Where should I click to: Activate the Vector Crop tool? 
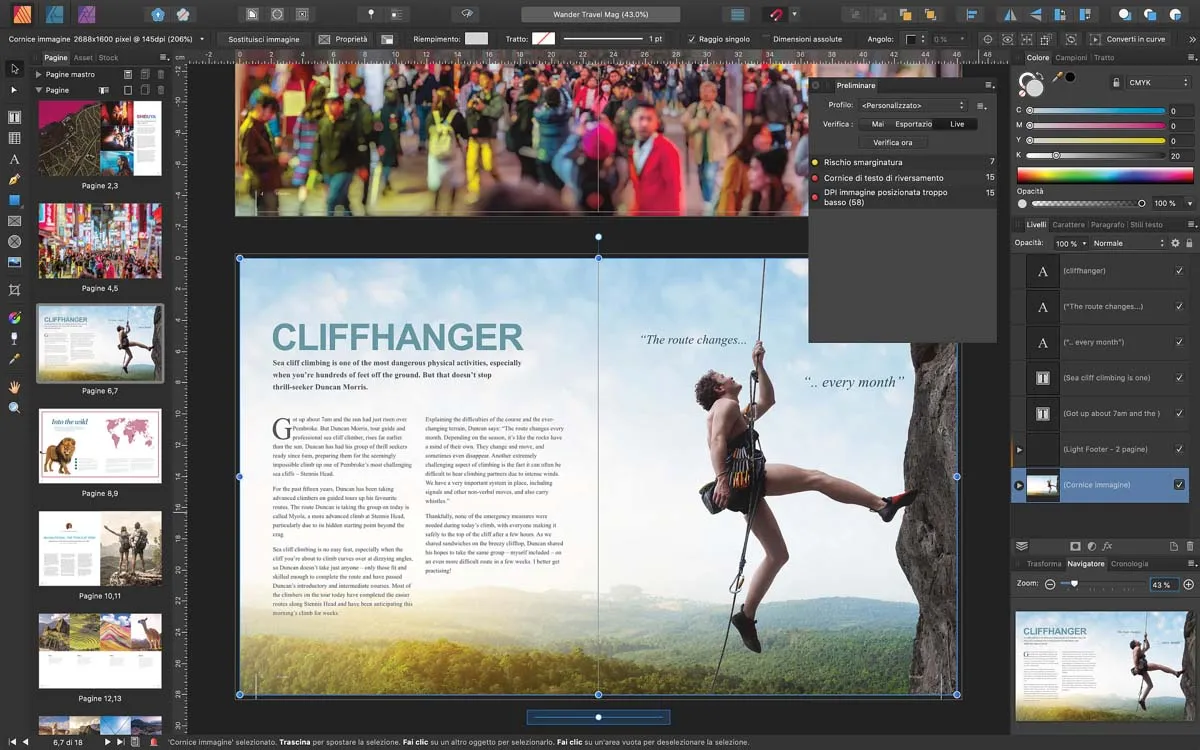[14, 290]
